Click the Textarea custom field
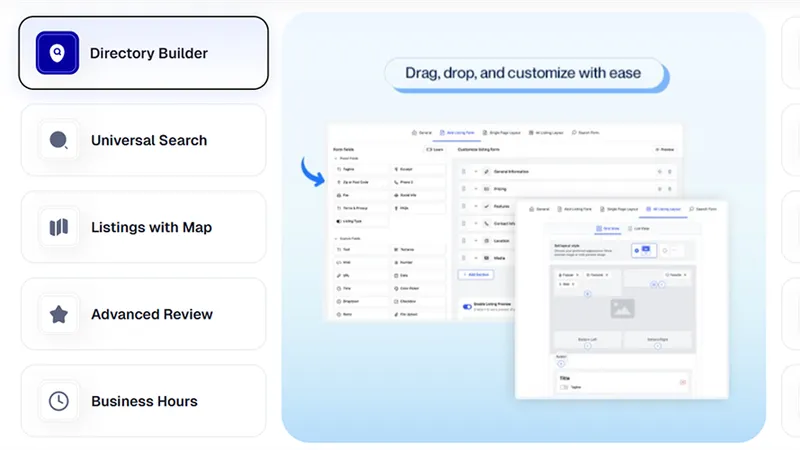The image size is (800, 450). pyautogui.click(x=418, y=249)
